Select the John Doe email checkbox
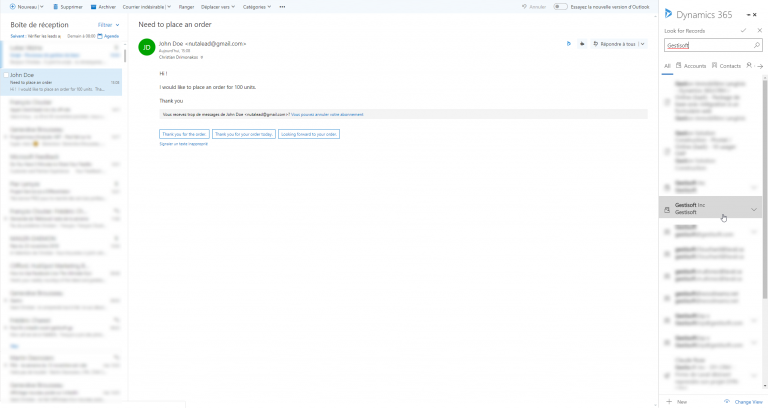 click(x=6, y=75)
